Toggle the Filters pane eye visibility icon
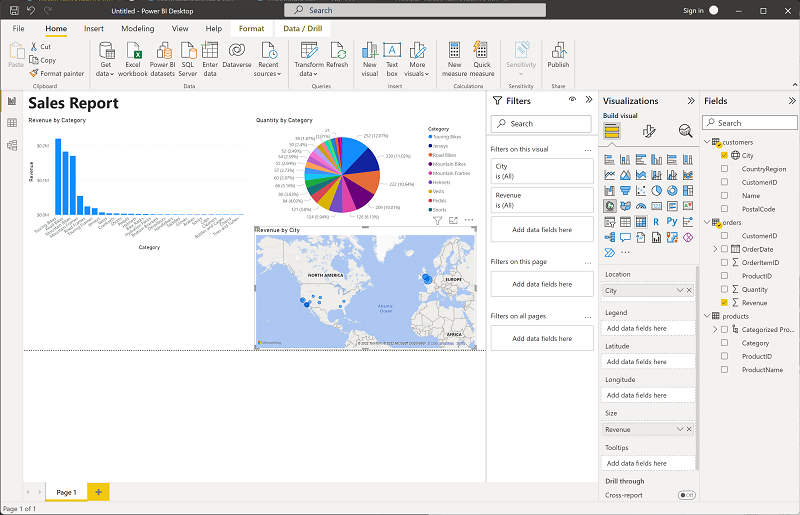Viewport: 800px width, 515px height. pos(572,100)
